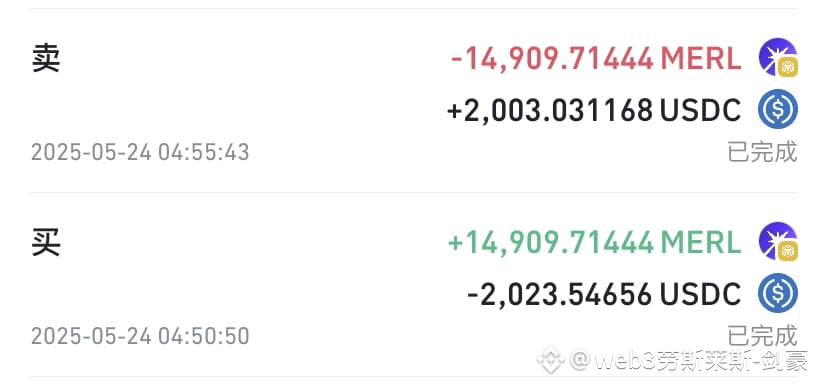Tap the timestamp 2025-05-24 04:50:50
This screenshot has width=816, height=385.
click(x=140, y=336)
